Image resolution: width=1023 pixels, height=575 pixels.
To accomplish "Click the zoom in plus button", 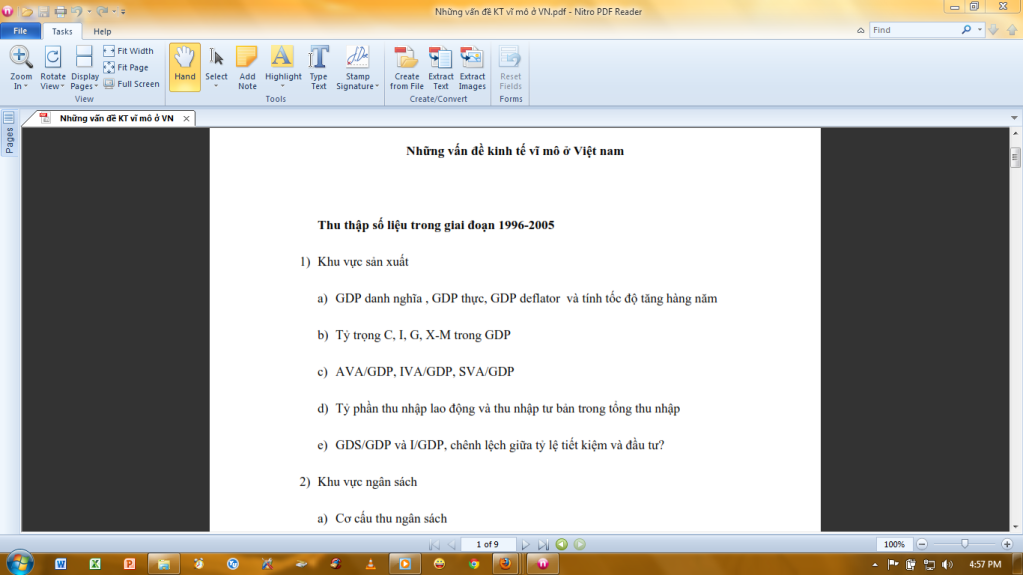I will tap(1007, 544).
